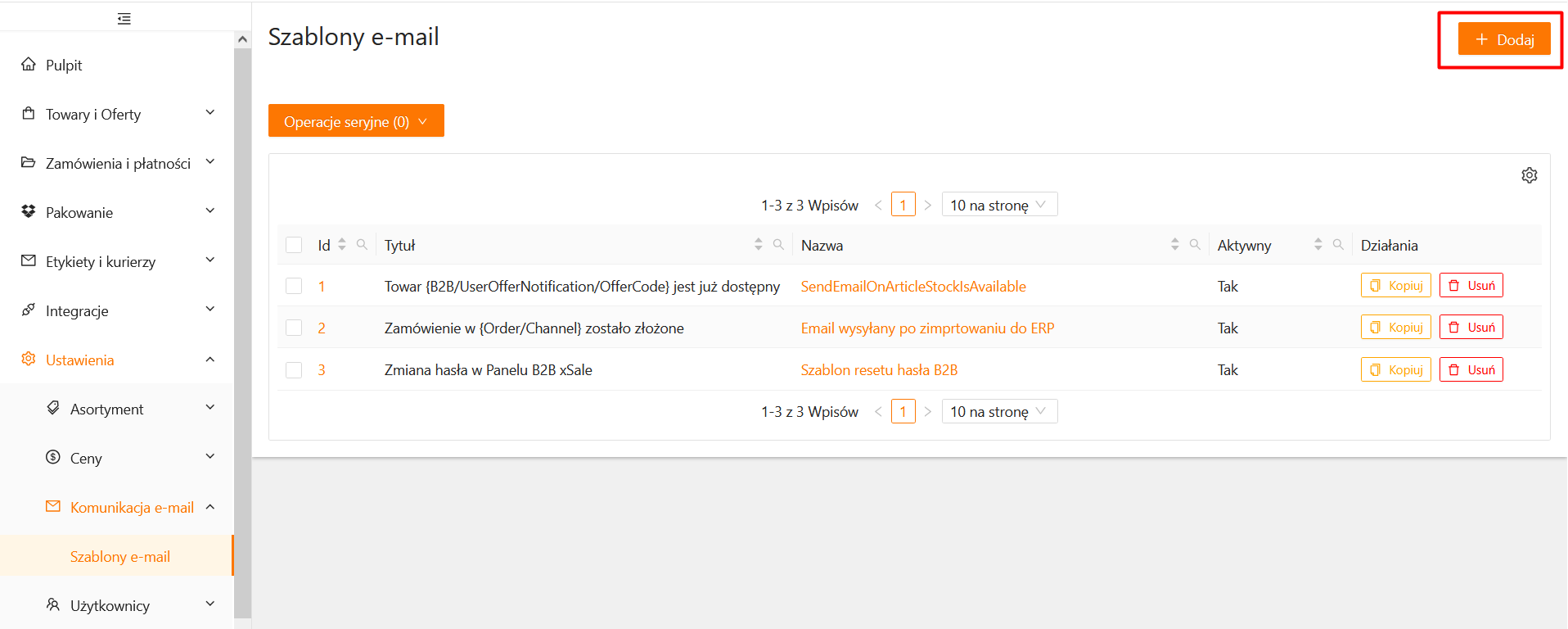Click the search icon in the Aktywny column

tap(1338, 245)
